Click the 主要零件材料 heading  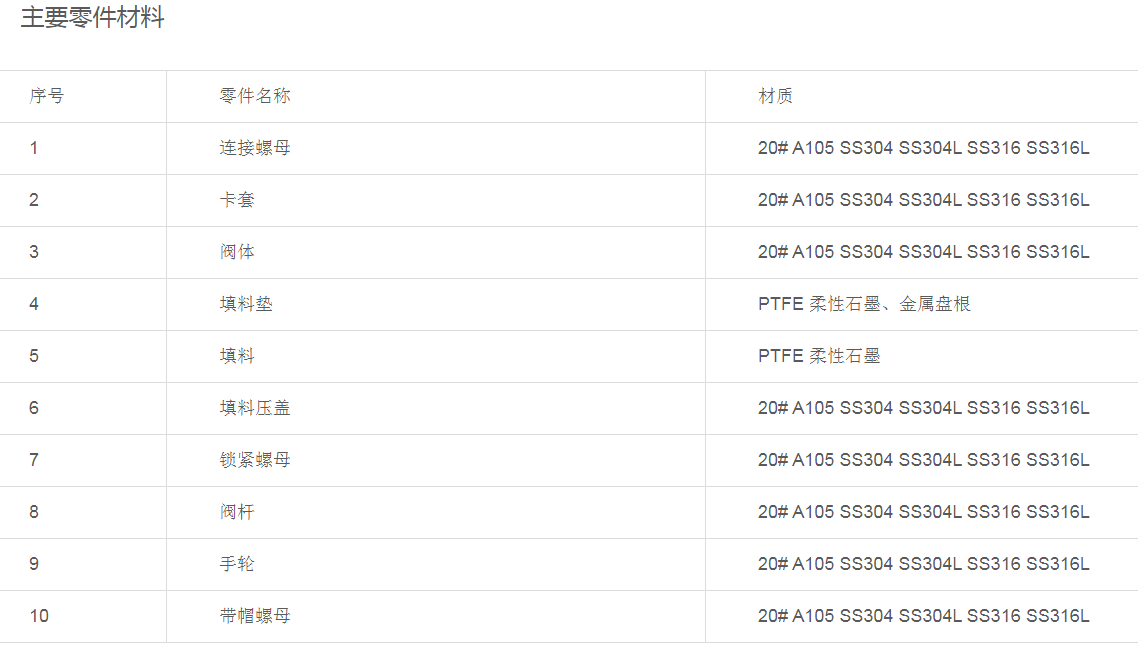click(x=92, y=18)
